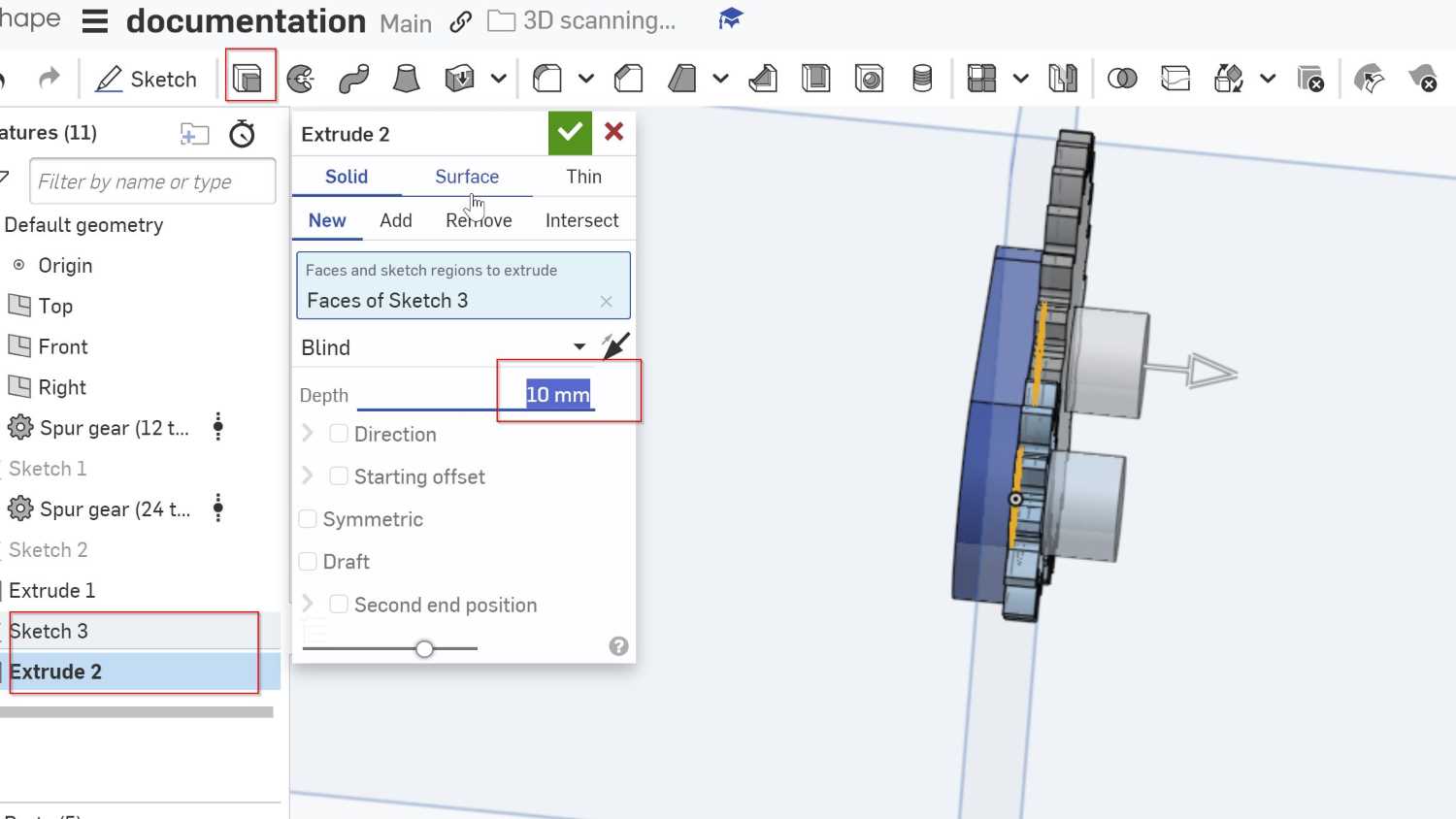The height and width of the screenshot is (819, 1456).
Task: Open the hamburger main menu
Action: tap(95, 21)
